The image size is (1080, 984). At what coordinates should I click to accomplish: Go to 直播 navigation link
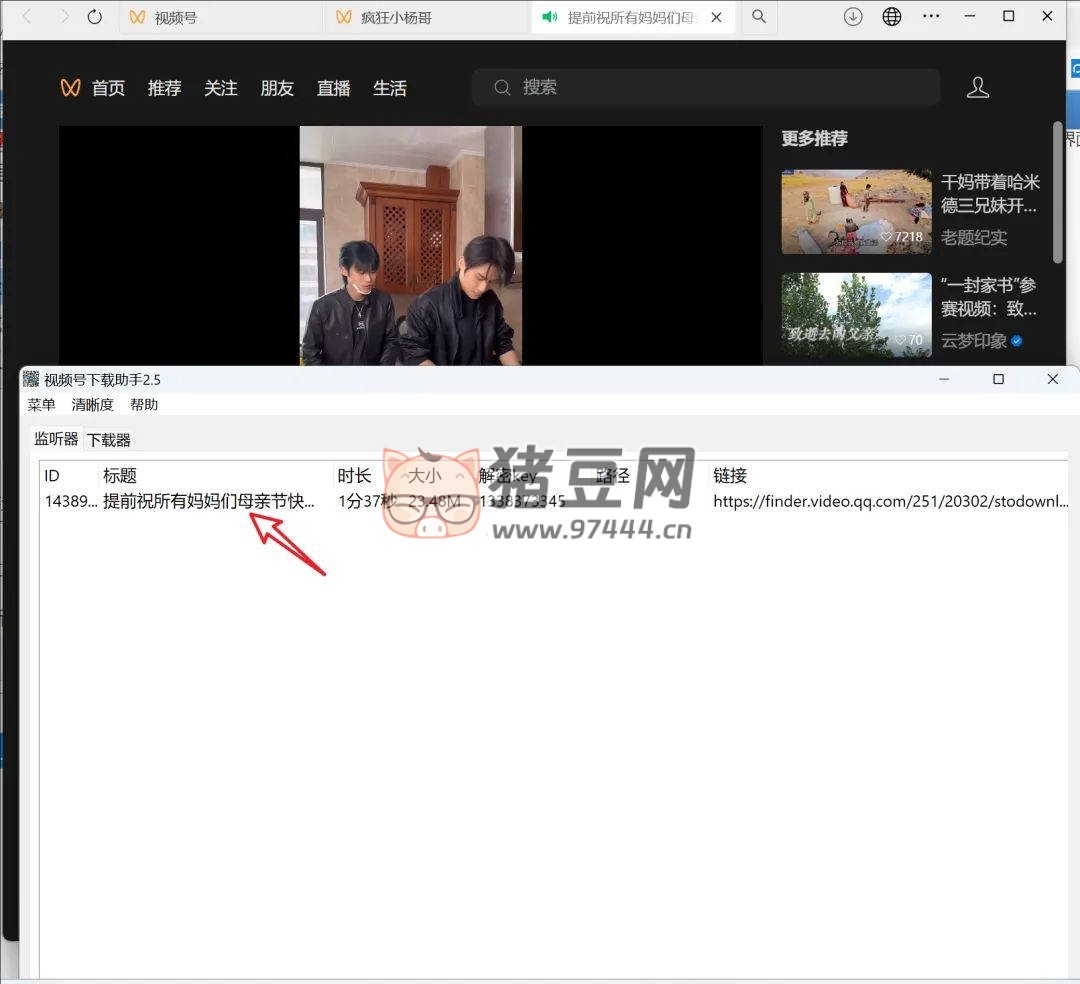333,88
